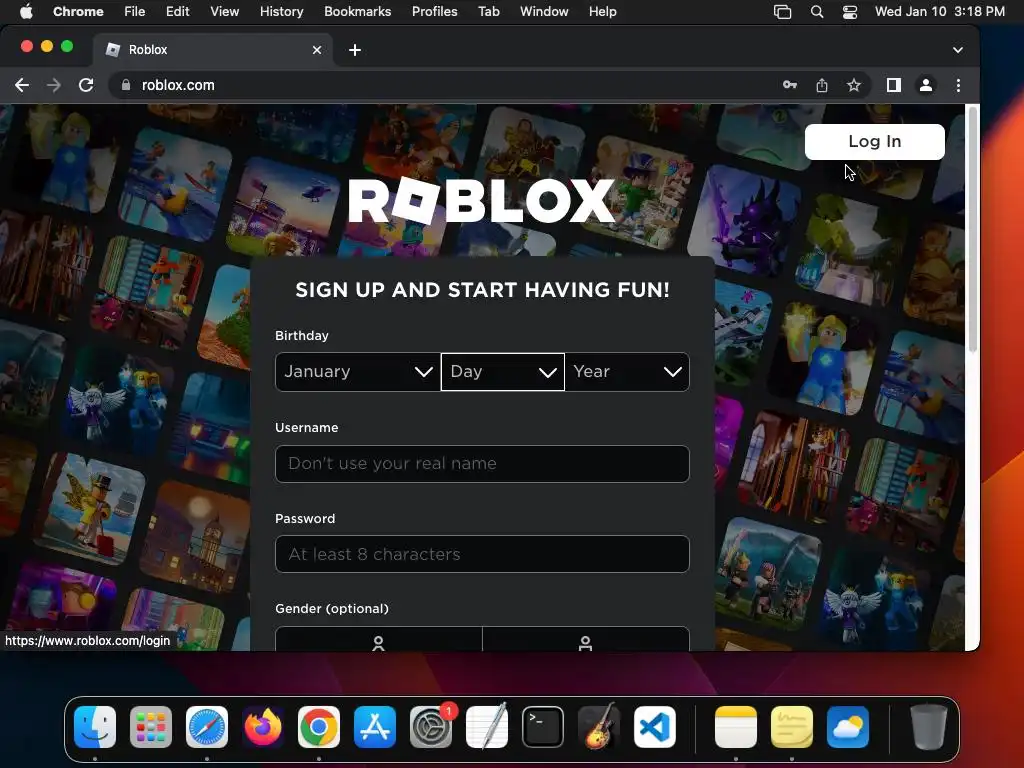Open the Chrome three-dot menu
The width and height of the screenshot is (1024, 768).
(x=958, y=85)
